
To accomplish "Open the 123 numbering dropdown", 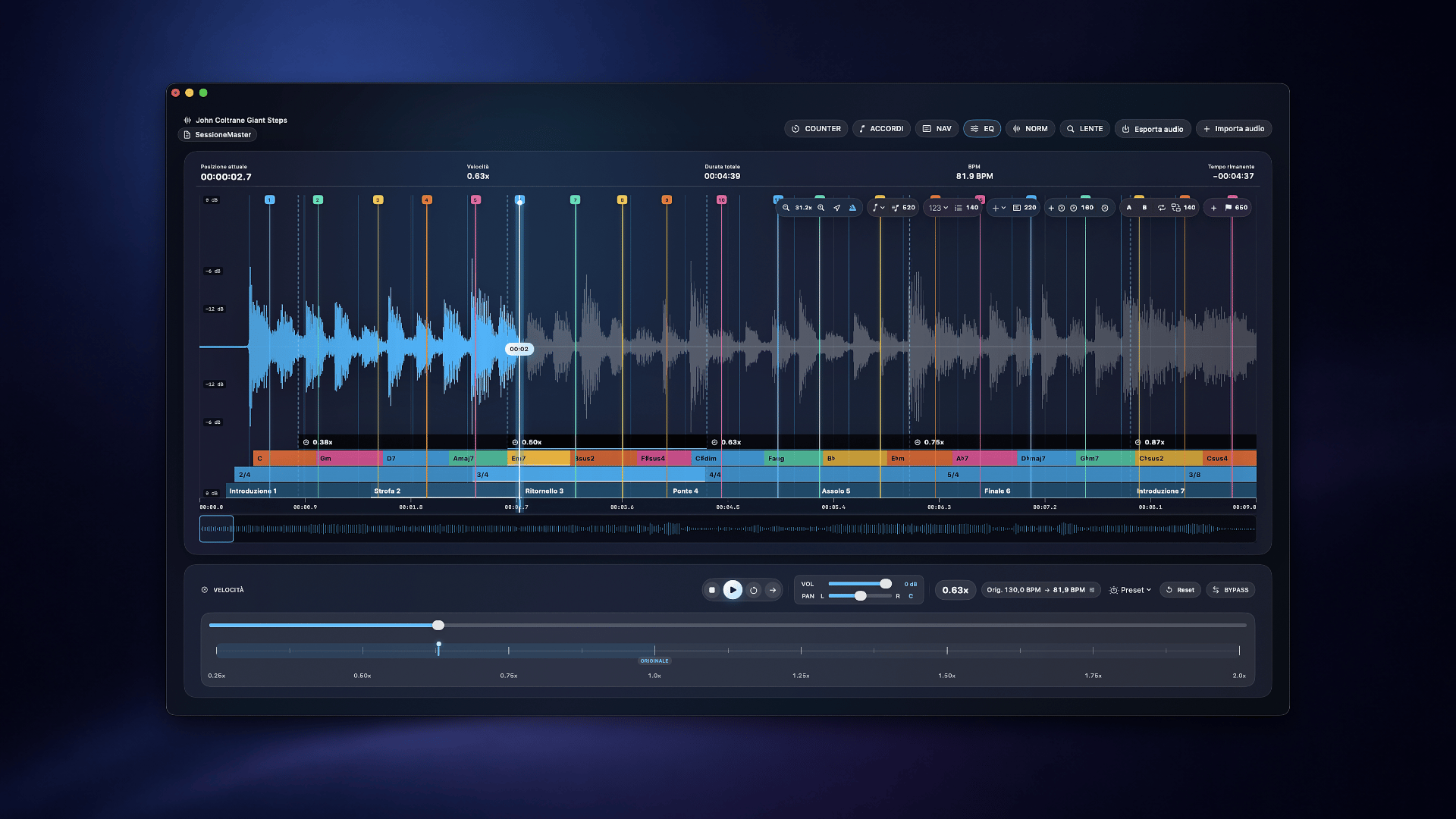I will coord(939,208).
